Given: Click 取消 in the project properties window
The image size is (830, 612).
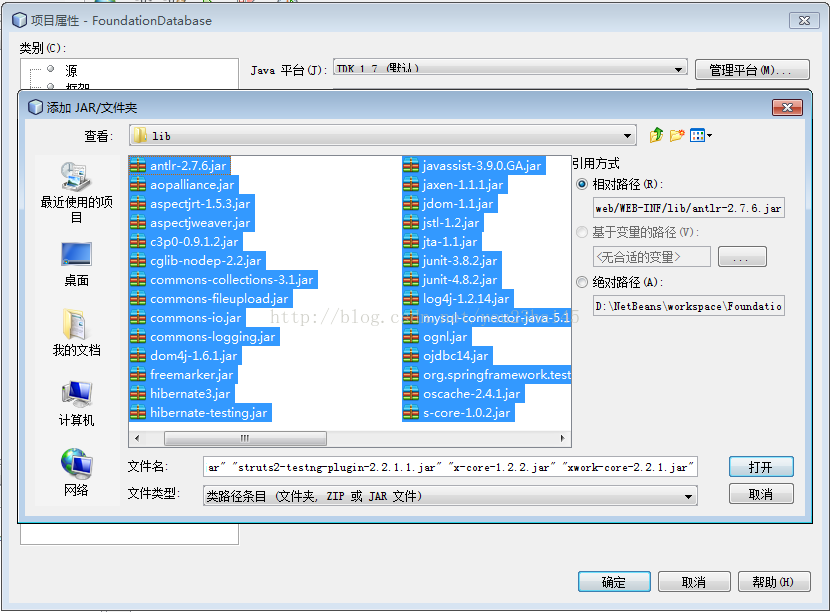Looking at the screenshot, I should [694, 582].
